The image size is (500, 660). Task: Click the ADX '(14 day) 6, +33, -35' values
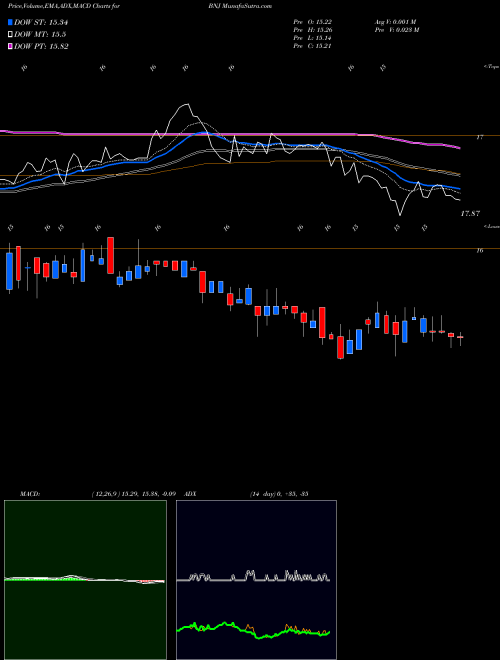(x=279, y=494)
